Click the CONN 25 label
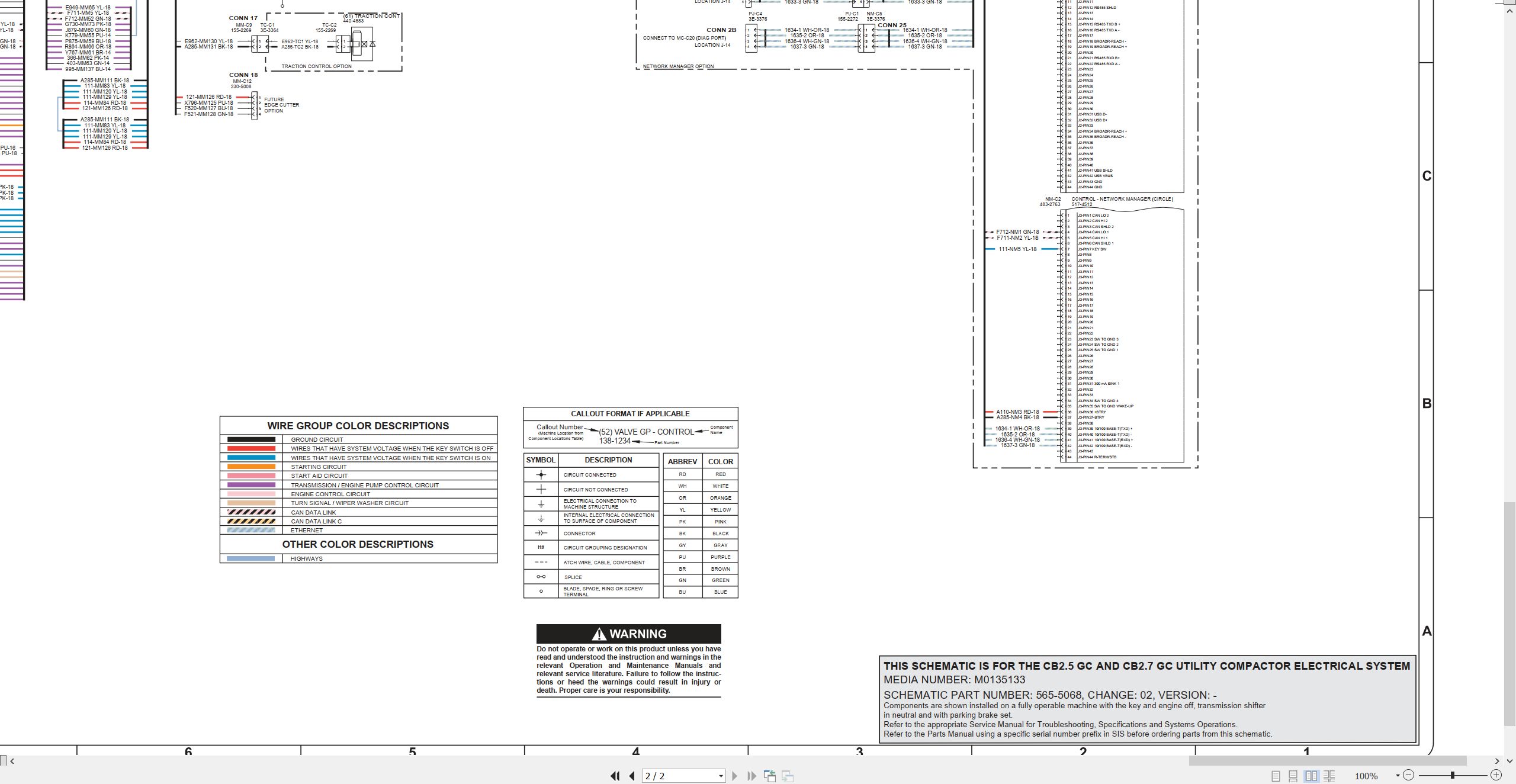This screenshot has width=1516, height=784. [892, 25]
